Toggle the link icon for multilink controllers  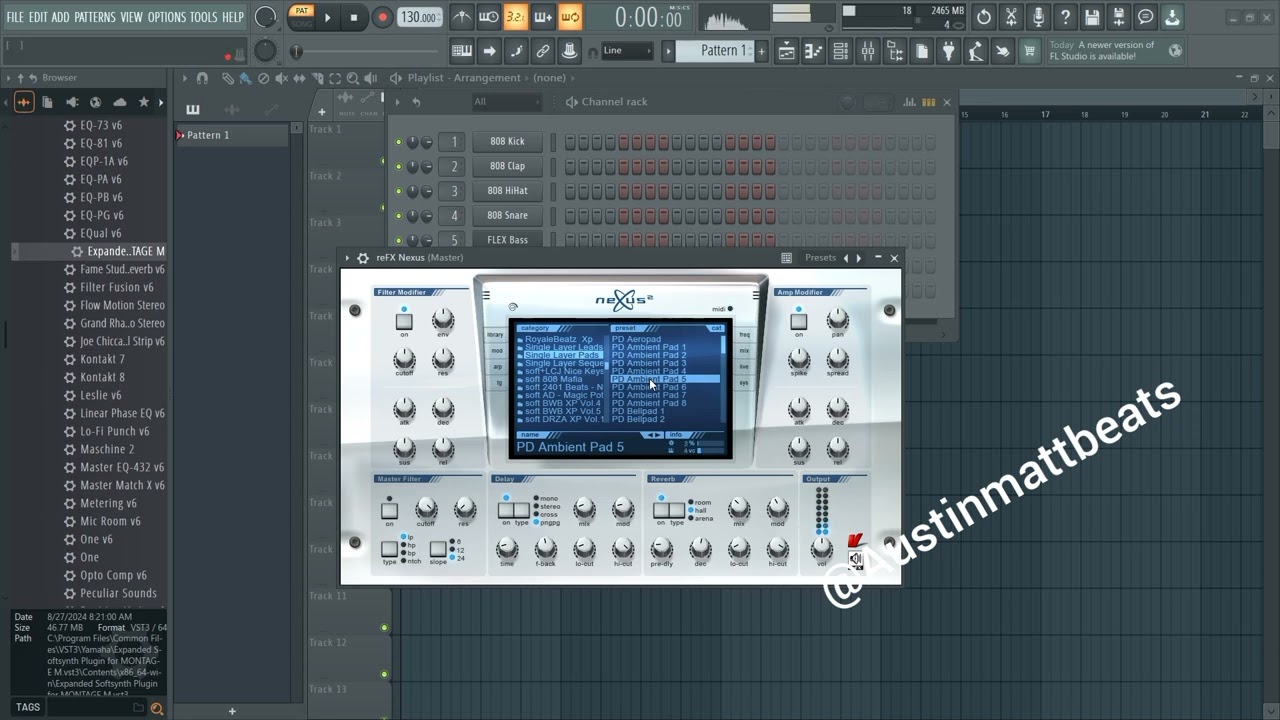[x=543, y=51]
